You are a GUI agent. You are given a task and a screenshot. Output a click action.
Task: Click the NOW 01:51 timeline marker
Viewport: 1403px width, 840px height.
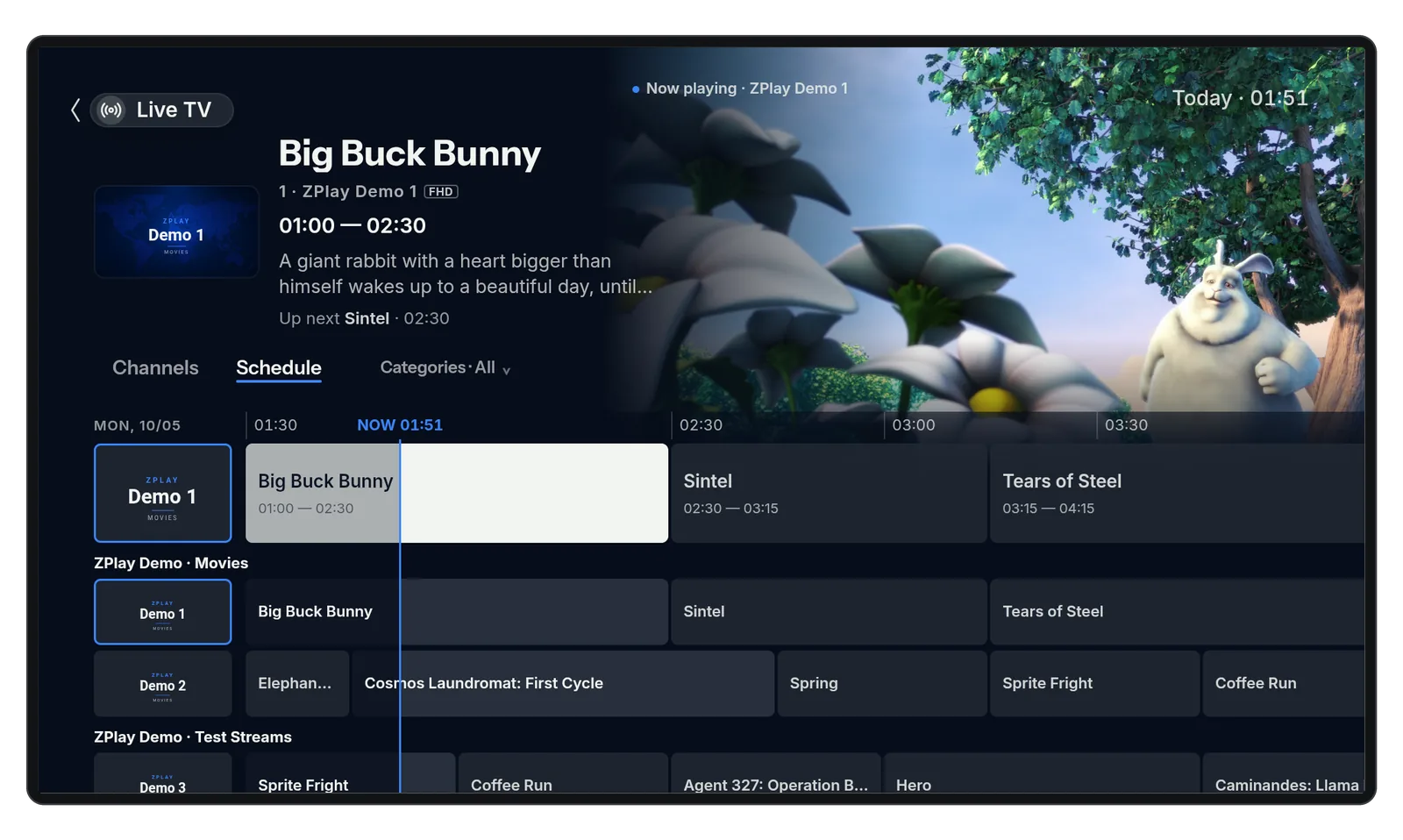pyautogui.click(x=400, y=424)
